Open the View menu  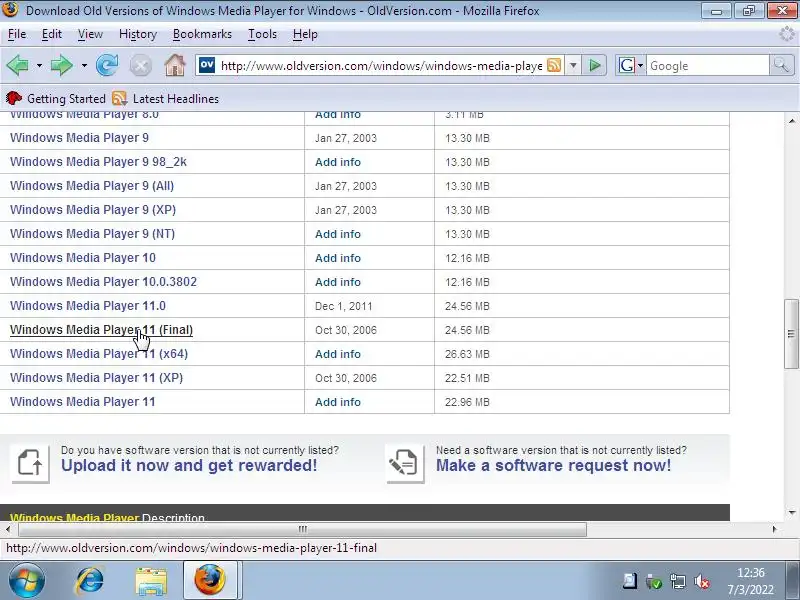tap(90, 34)
